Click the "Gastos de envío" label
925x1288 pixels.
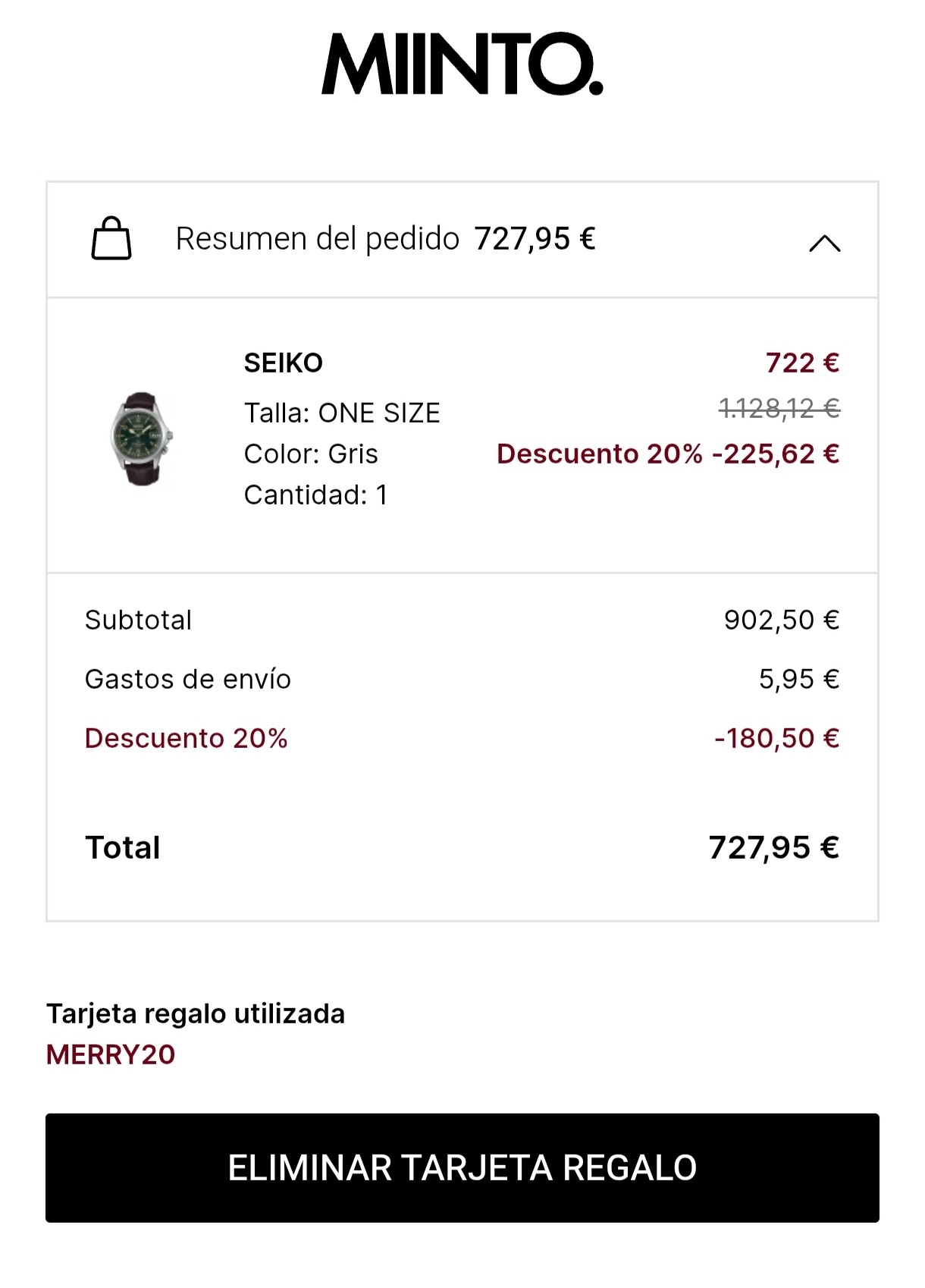[x=187, y=680]
